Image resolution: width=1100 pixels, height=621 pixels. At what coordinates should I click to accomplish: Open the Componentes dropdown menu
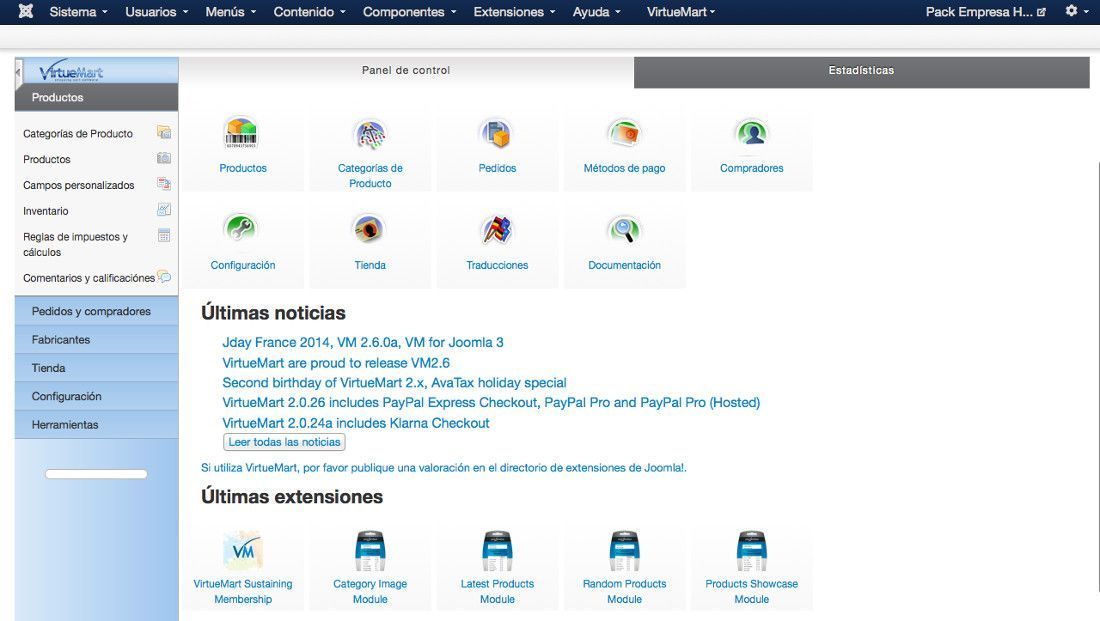click(410, 12)
